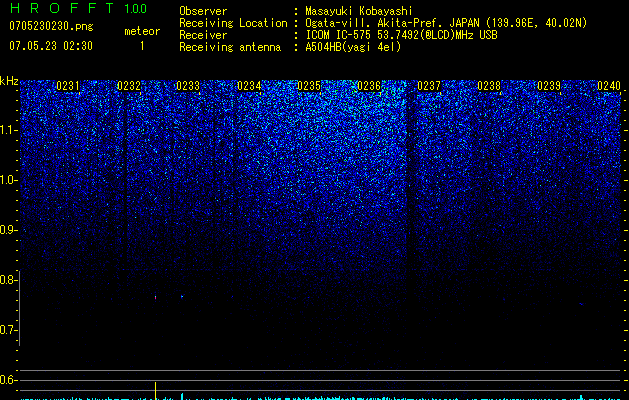Click the 0234 time marker
This screenshot has width=629, height=400.
pos(249,86)
